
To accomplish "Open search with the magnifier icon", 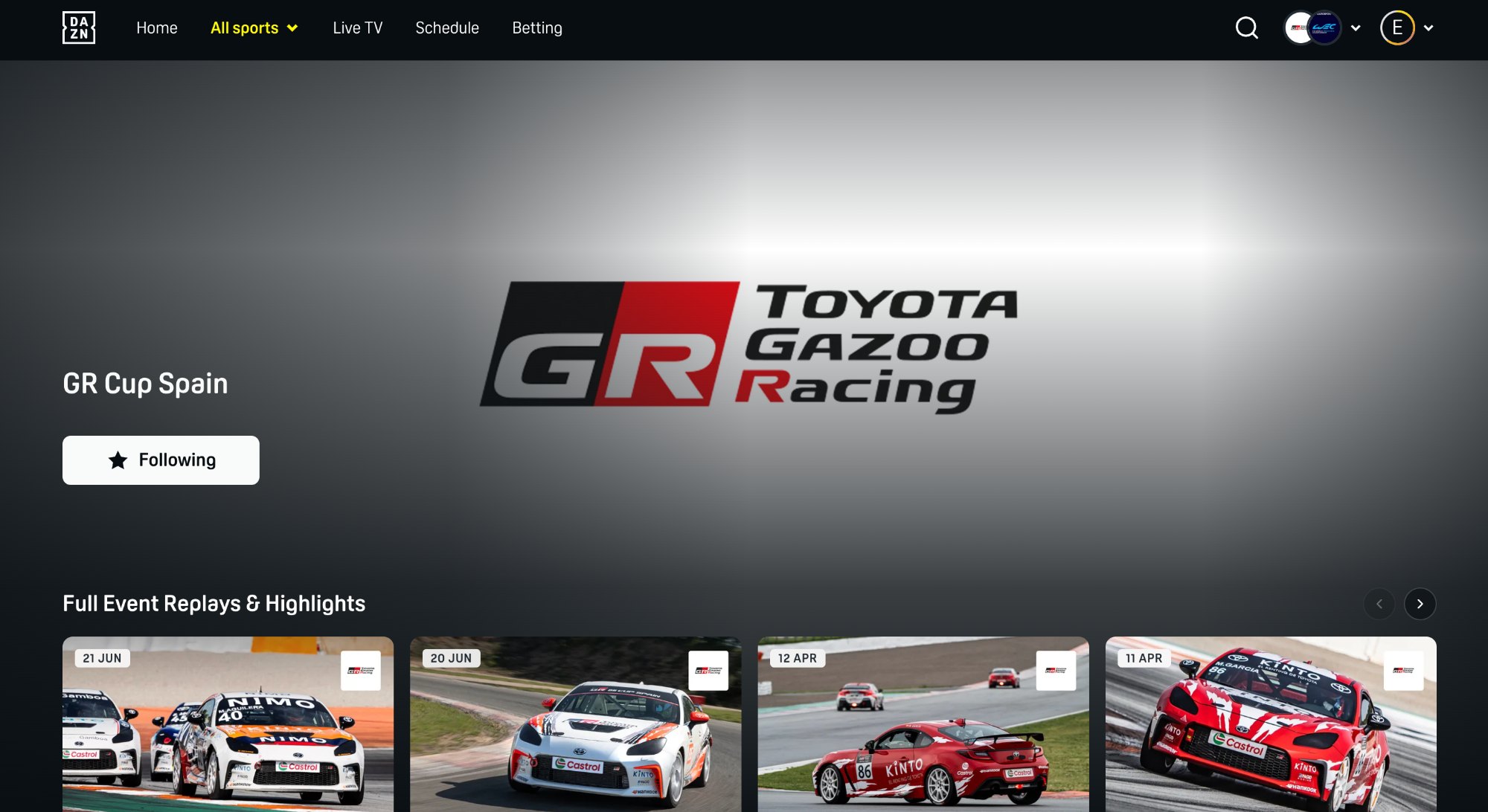I will click(x=1247, y=28).
